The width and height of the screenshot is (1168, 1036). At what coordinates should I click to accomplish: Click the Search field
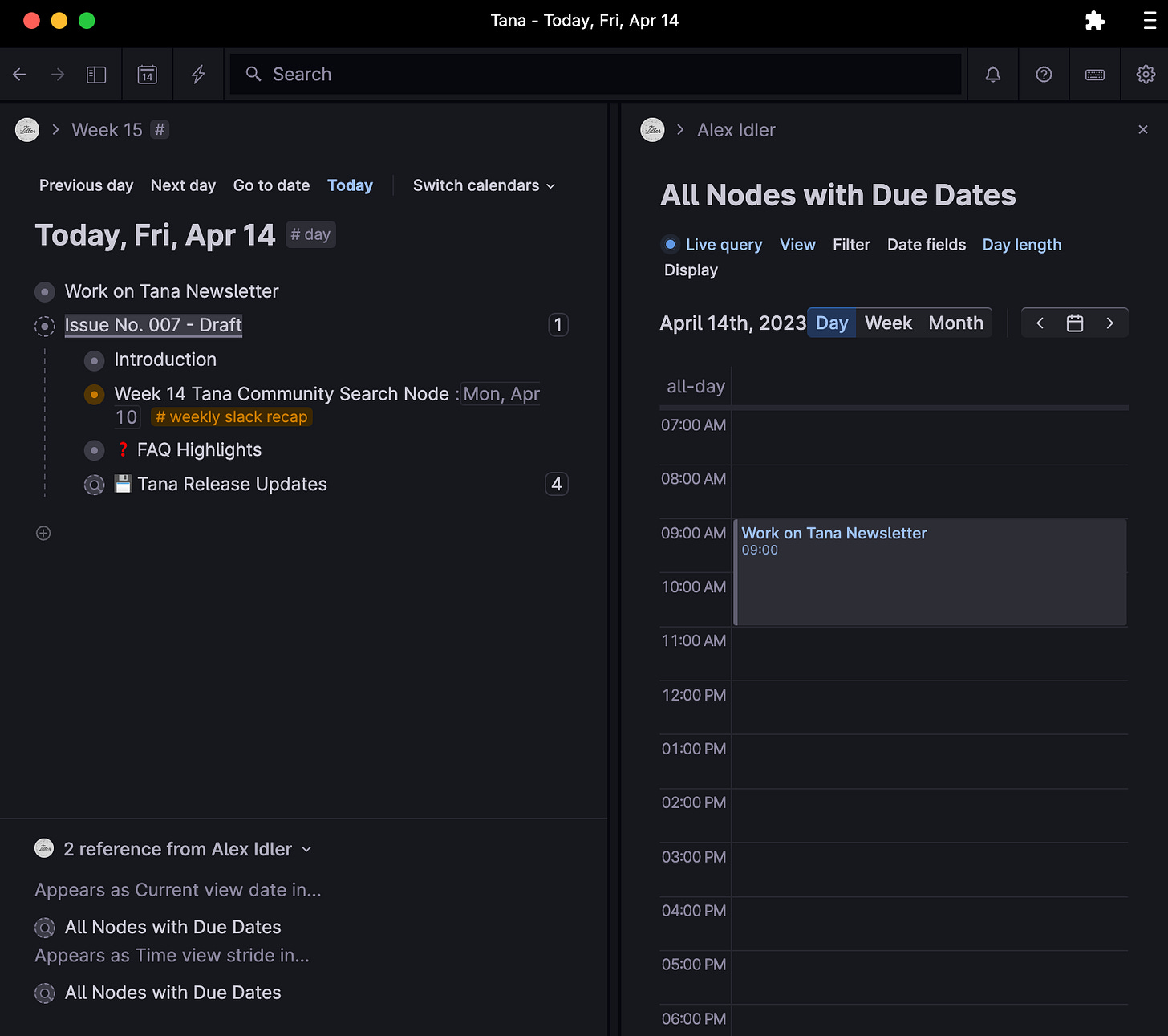point(595,75)
